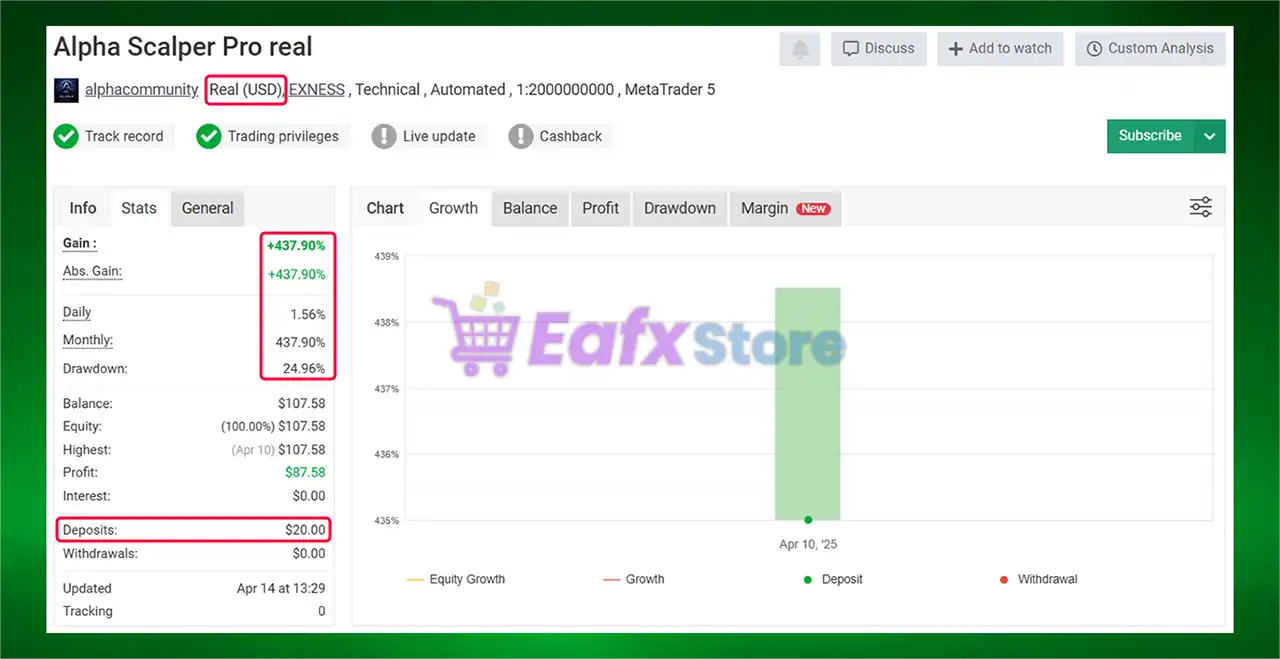Click the Deposits label

pos(90,530)
